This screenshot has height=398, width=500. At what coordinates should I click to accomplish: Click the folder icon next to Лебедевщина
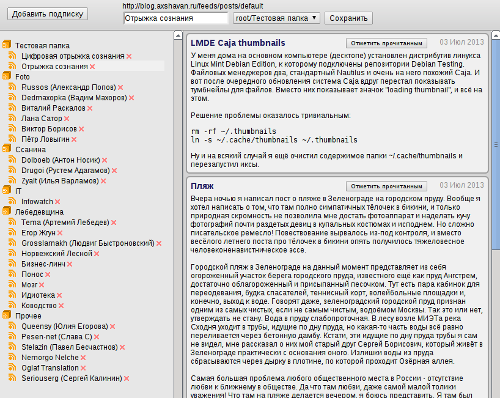[6, 211]
